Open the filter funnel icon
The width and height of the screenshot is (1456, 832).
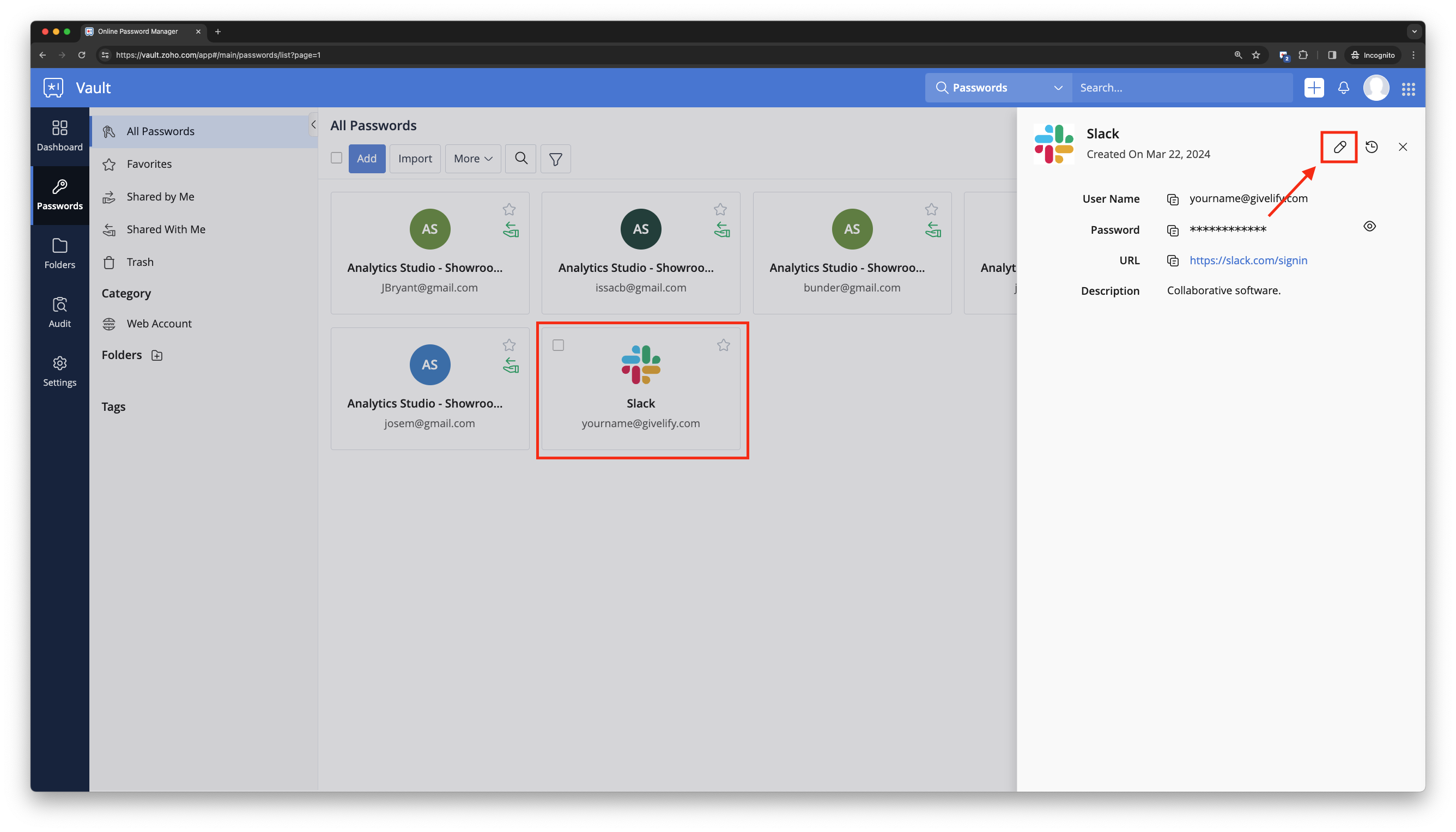coord(555,159)
